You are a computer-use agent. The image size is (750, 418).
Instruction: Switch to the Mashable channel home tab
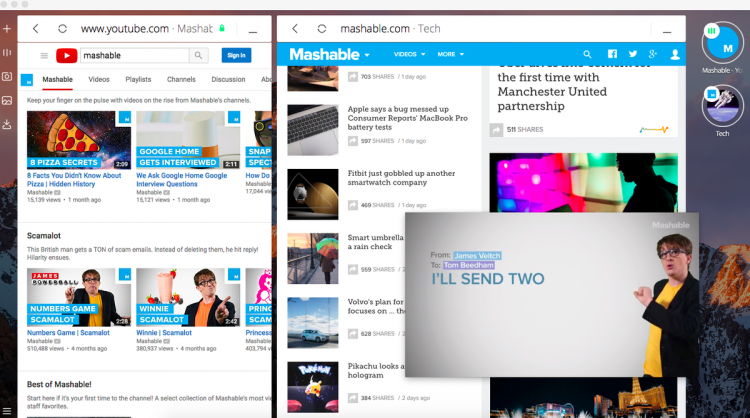click(57, 79)
